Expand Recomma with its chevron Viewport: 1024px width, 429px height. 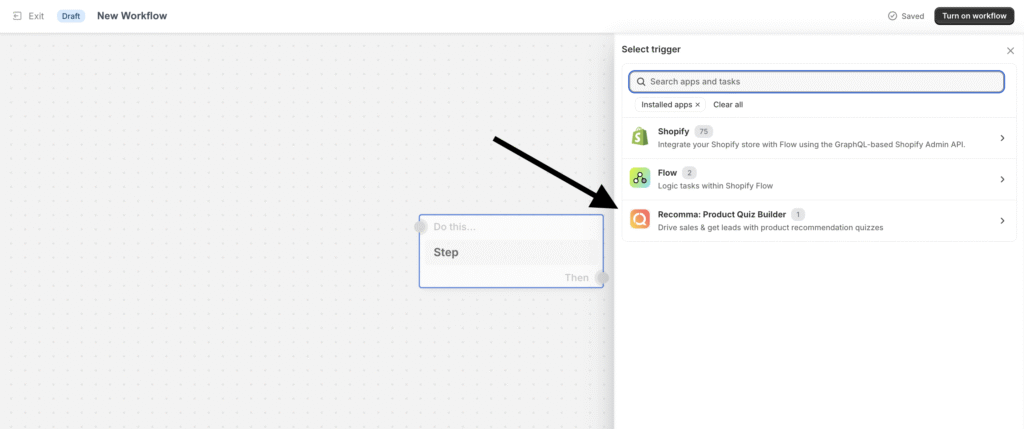[1002, 221]
